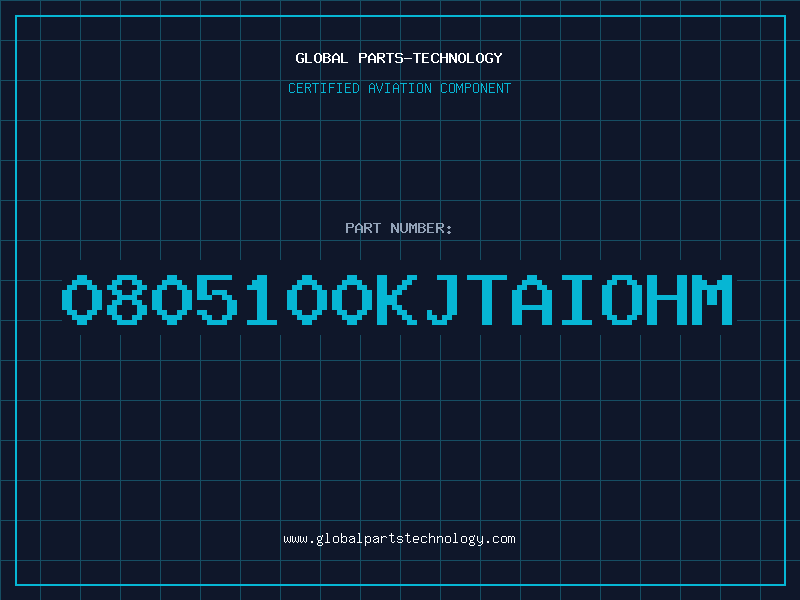Click the GLOBAL PARTS-TECHNOLOGY heading
The height and width of the screenshot is (600, 800).
(399, 58)
